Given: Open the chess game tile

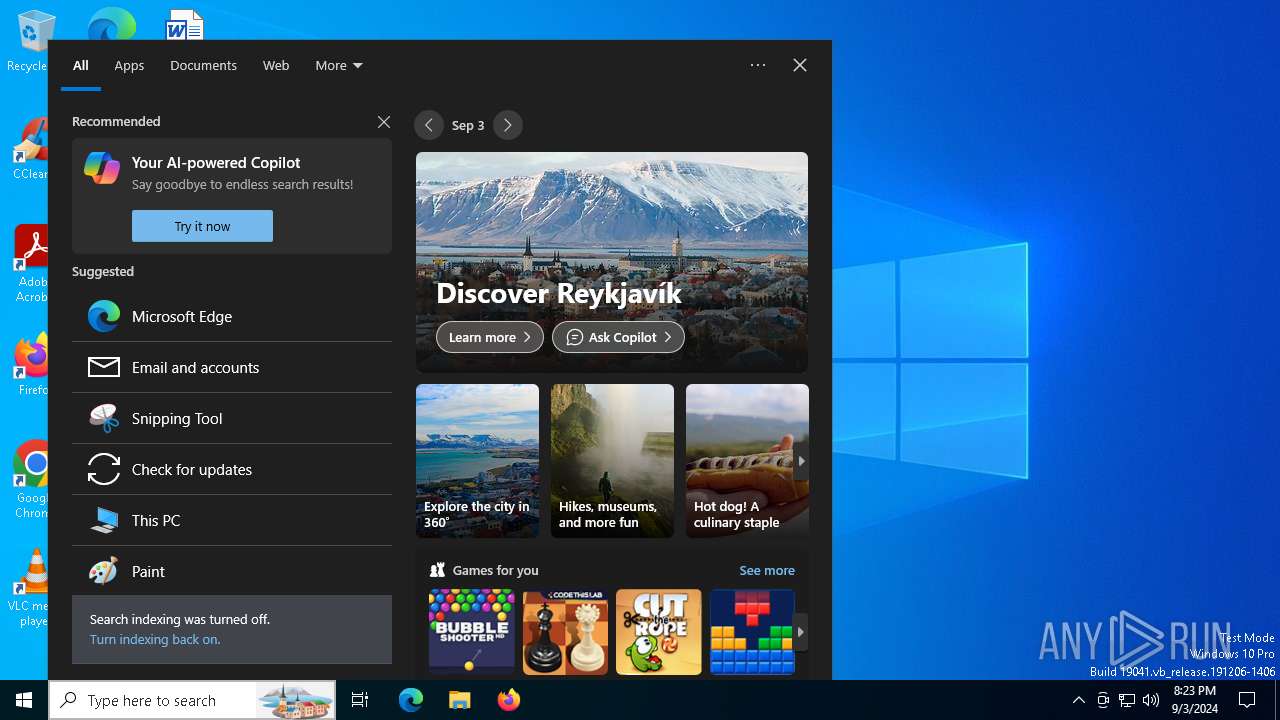Looking at the screenshot, I should tap(565, 632).
